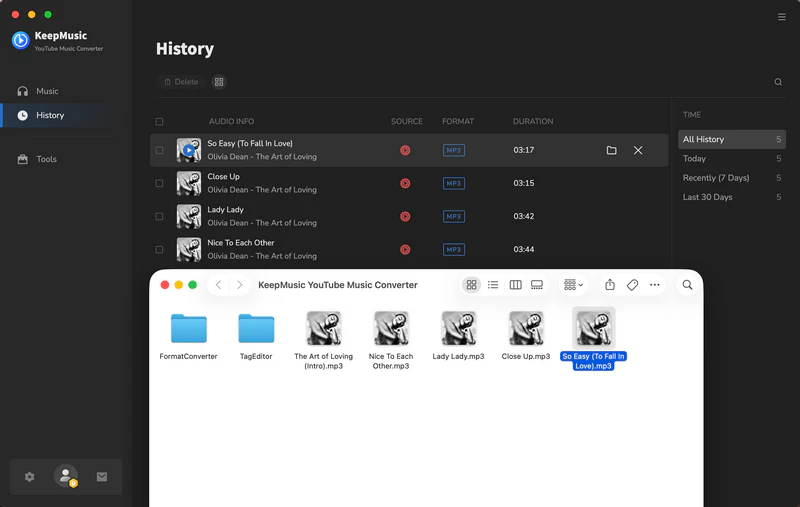This screenshot has height=507, width=800.
Task: Check the Close Up row checkbox
Action: pyautogui.click(x=159, y=184)
